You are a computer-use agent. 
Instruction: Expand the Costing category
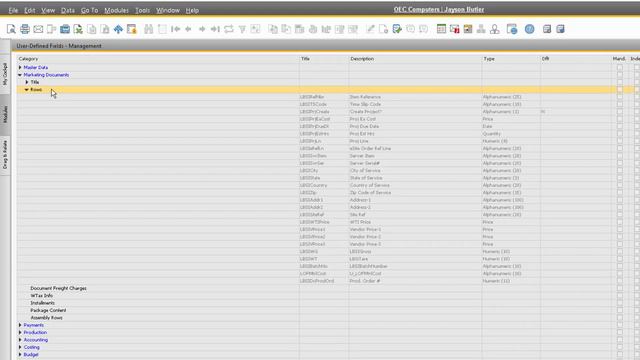coord(20,347)
